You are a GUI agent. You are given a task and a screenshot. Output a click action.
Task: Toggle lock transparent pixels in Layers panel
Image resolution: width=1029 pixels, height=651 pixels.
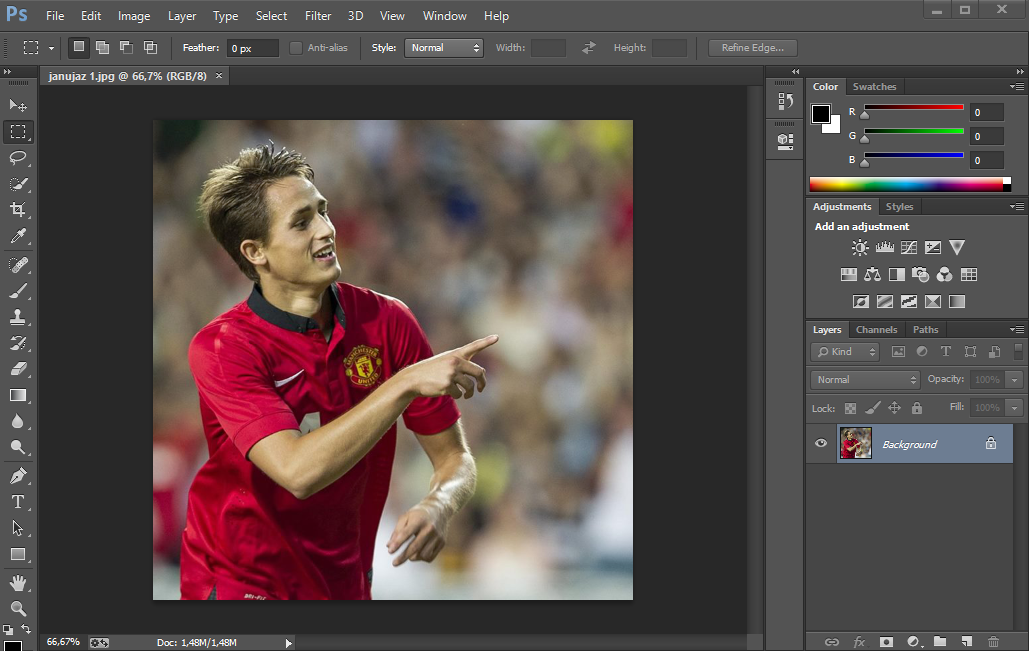click(850, 408)
